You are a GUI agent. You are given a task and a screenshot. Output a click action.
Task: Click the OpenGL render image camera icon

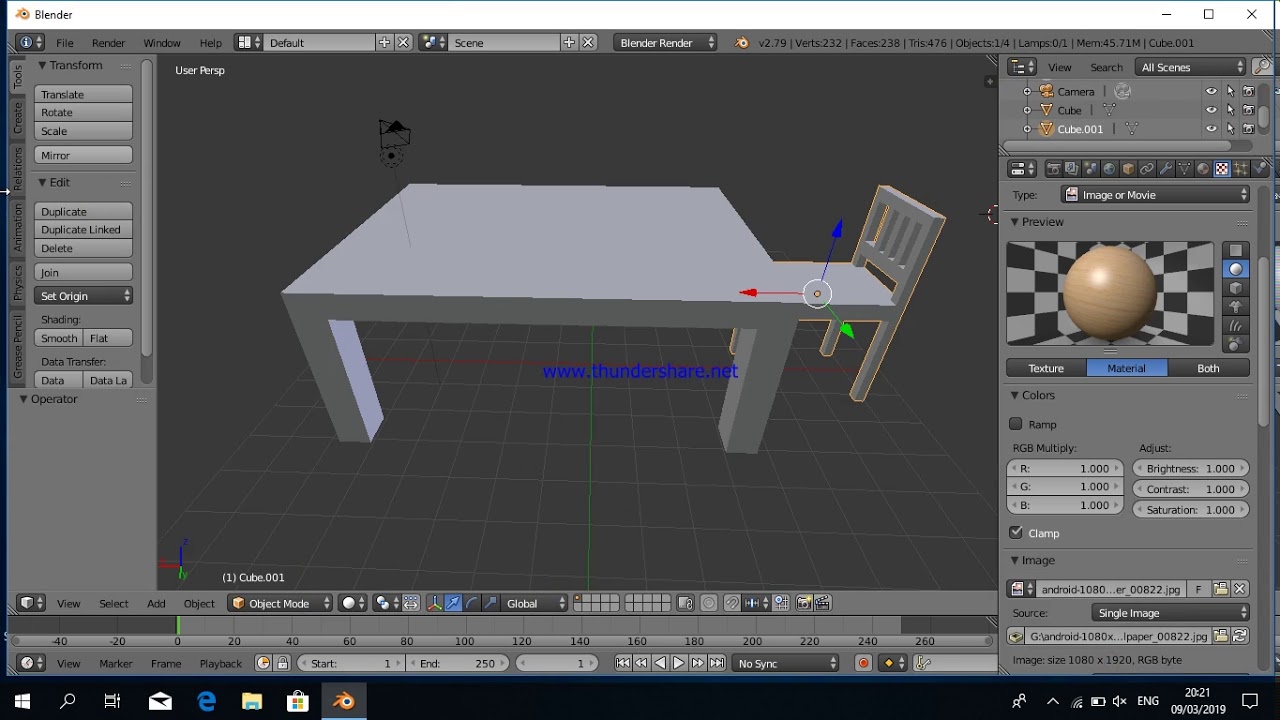click(x=803, y=603)
